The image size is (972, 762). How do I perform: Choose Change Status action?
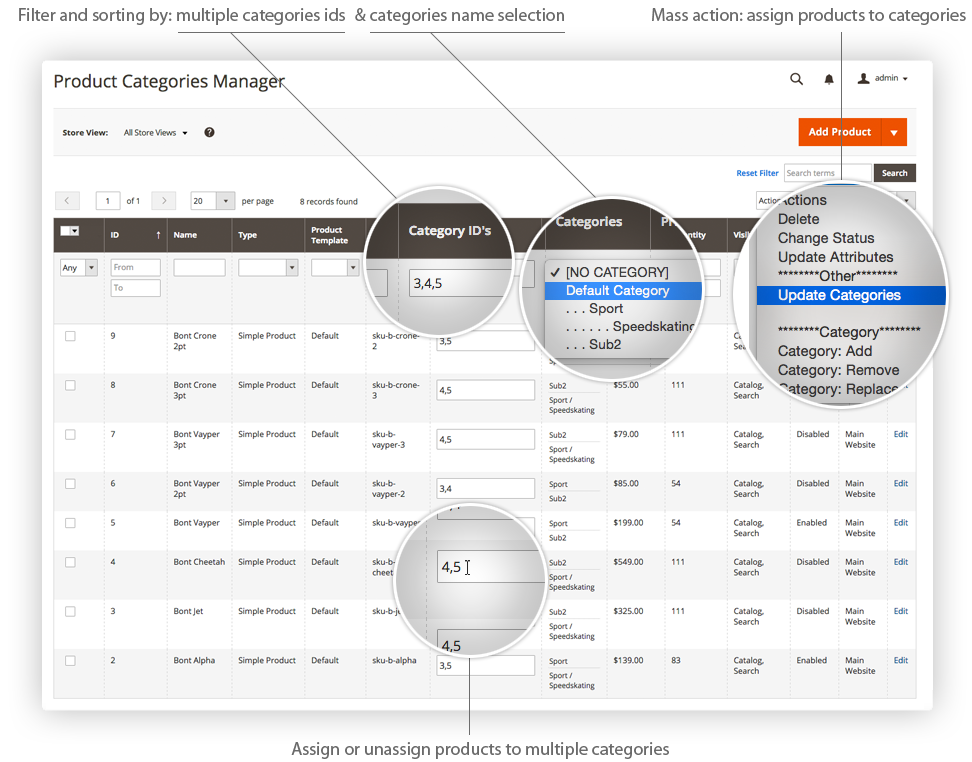826,238
